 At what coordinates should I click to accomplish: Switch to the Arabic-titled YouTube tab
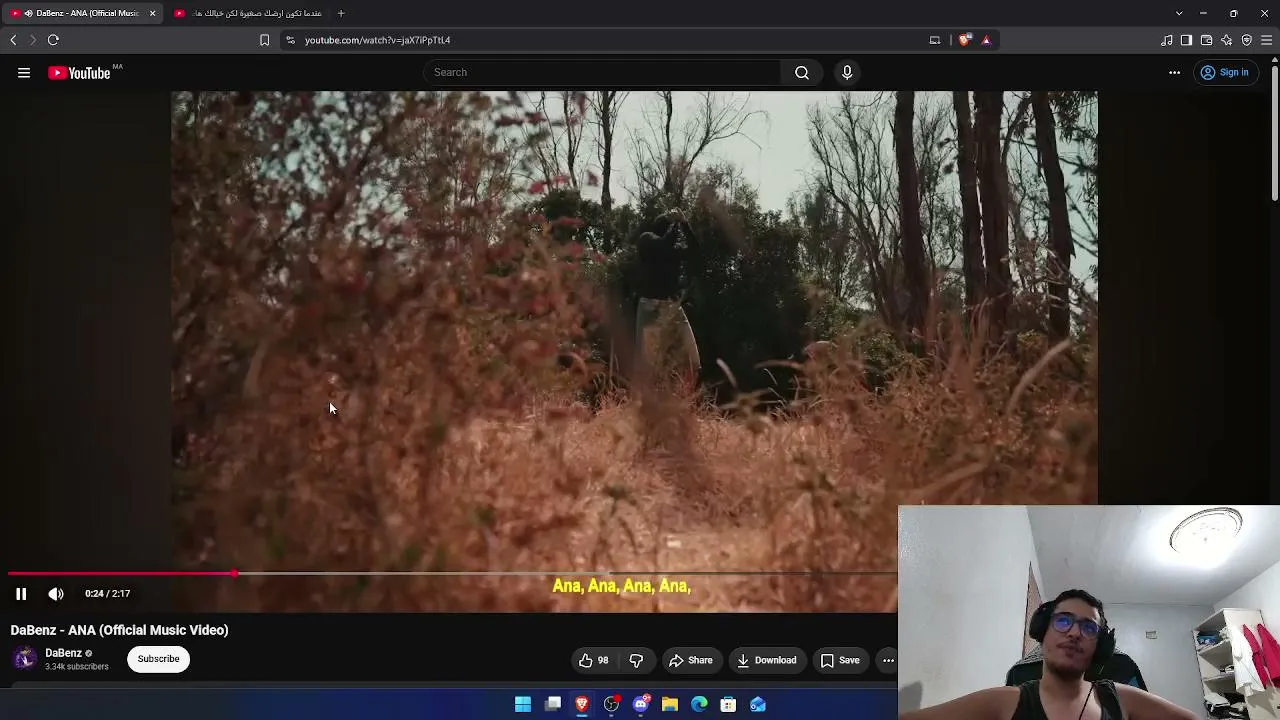point(249,13)
